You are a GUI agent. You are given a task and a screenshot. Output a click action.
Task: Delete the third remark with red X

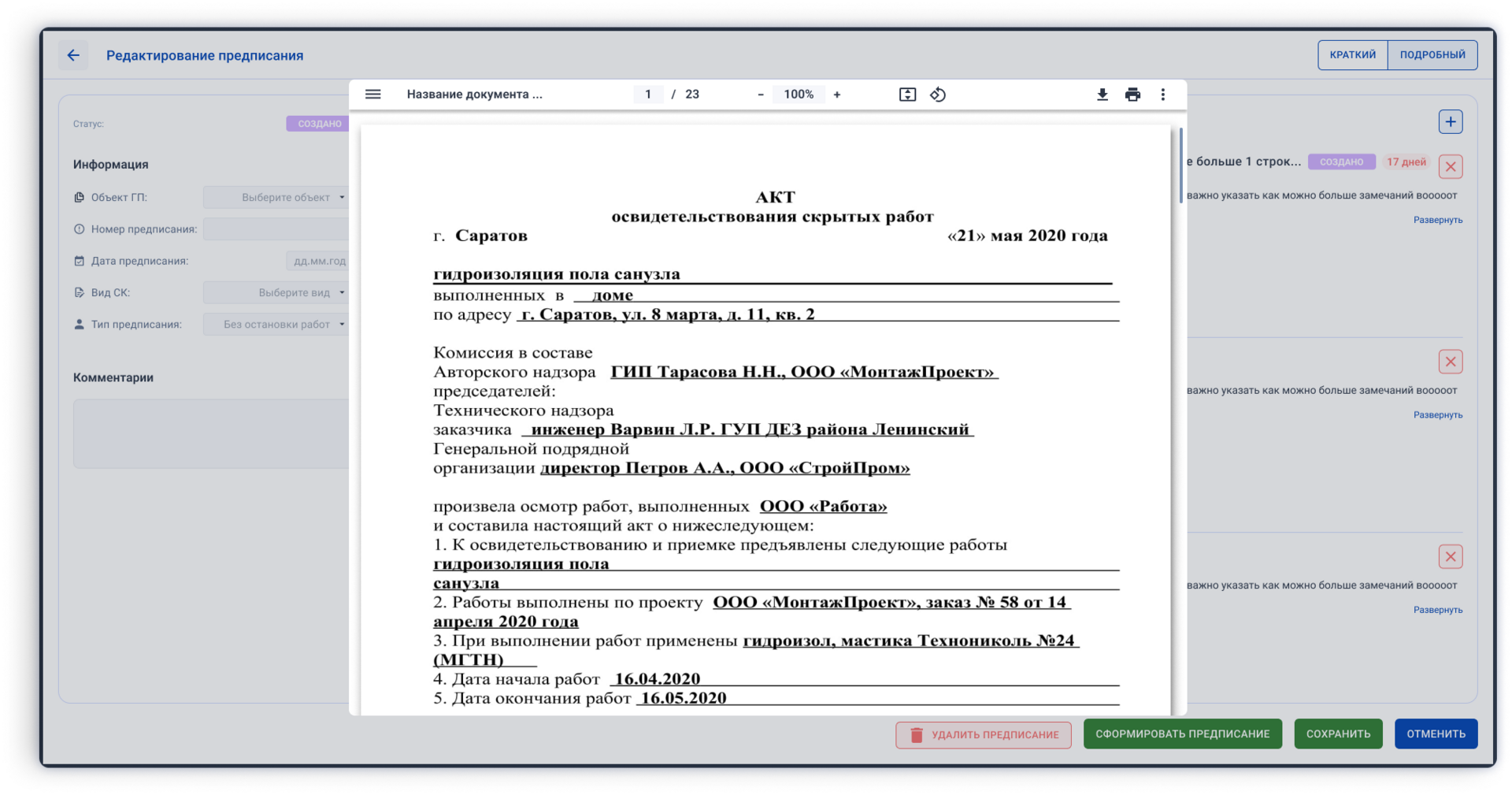[1451, 556]
